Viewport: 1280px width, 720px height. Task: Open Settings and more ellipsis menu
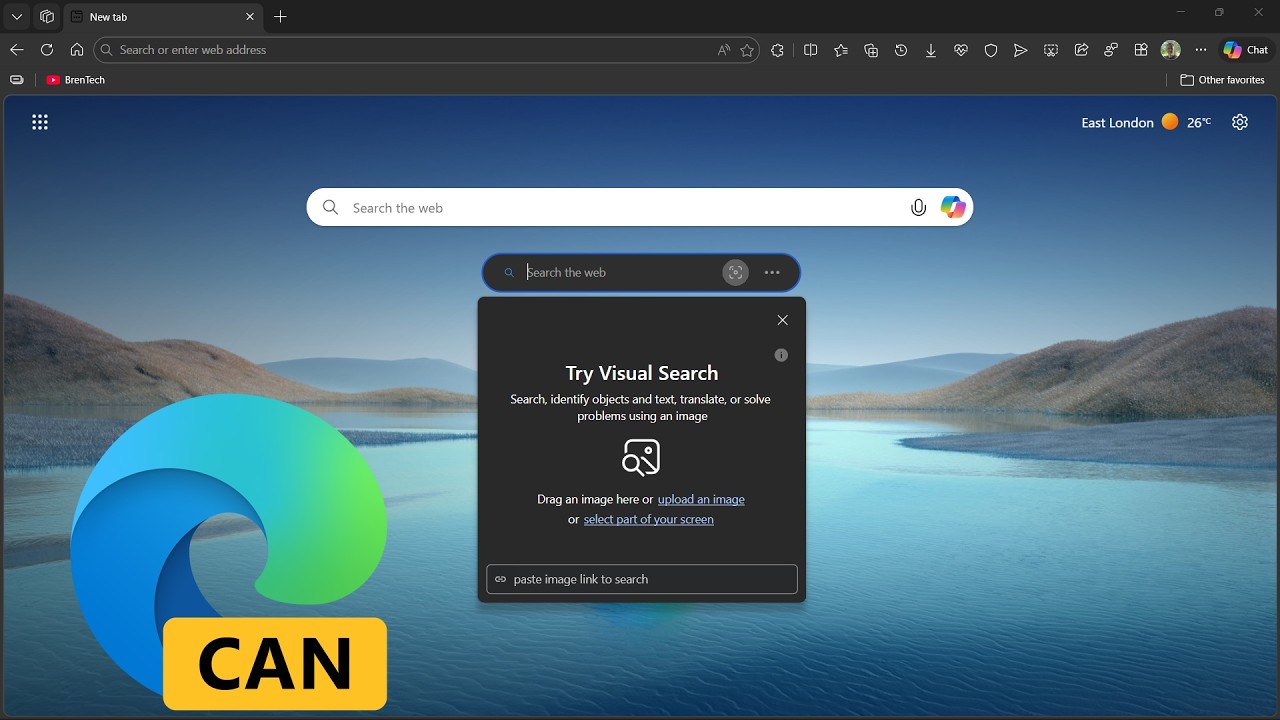click(1201, 50)
